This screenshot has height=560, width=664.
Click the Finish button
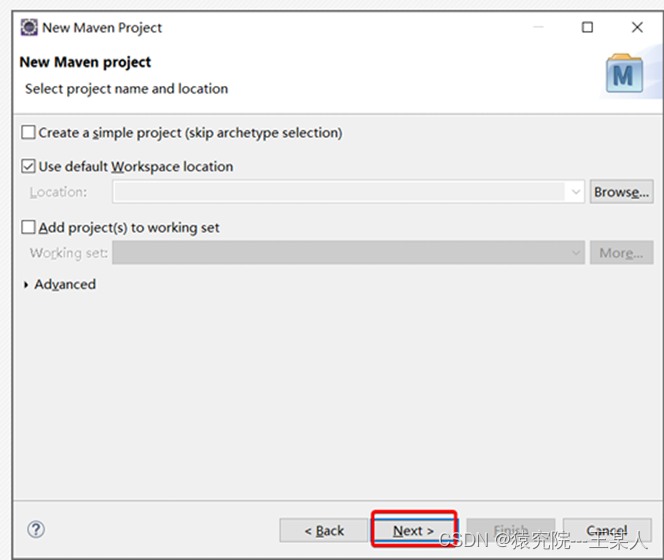(511, 530)
